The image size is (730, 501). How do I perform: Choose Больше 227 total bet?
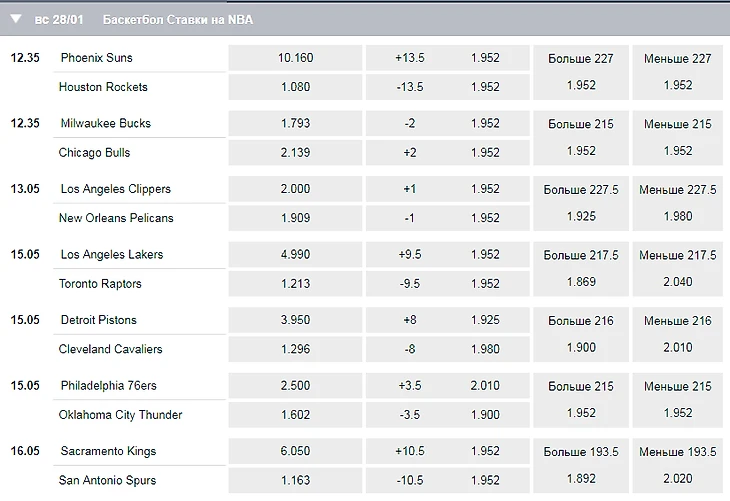point(581,72)
